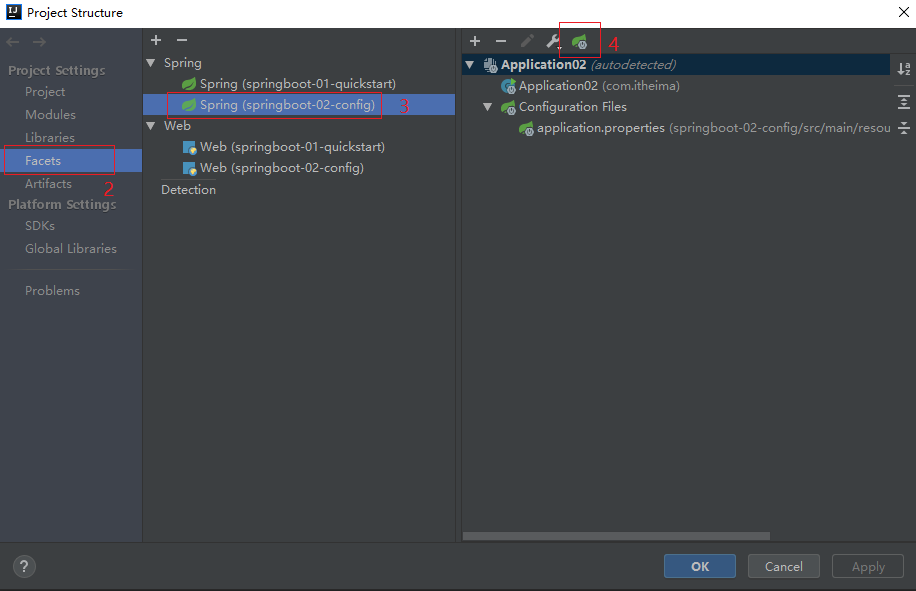Sort the context tree alphabetically
The width and height of the screenshot is (916, 591).
903,69
